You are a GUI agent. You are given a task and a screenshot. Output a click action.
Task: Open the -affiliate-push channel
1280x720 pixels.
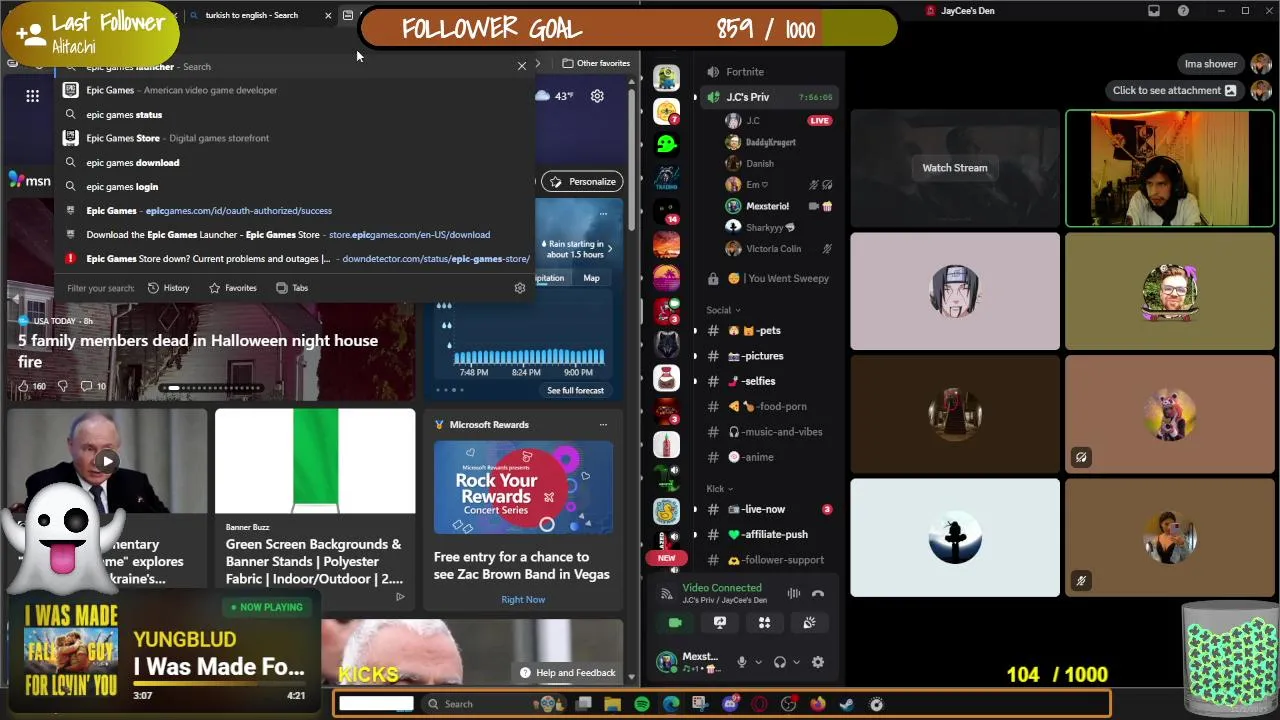click(x=770, y=534)
